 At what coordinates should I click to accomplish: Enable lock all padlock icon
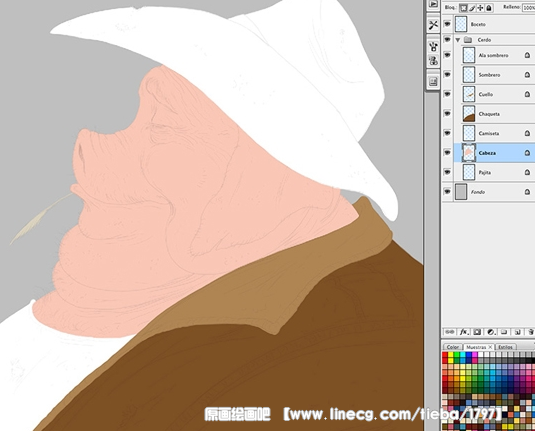(489, 8)
